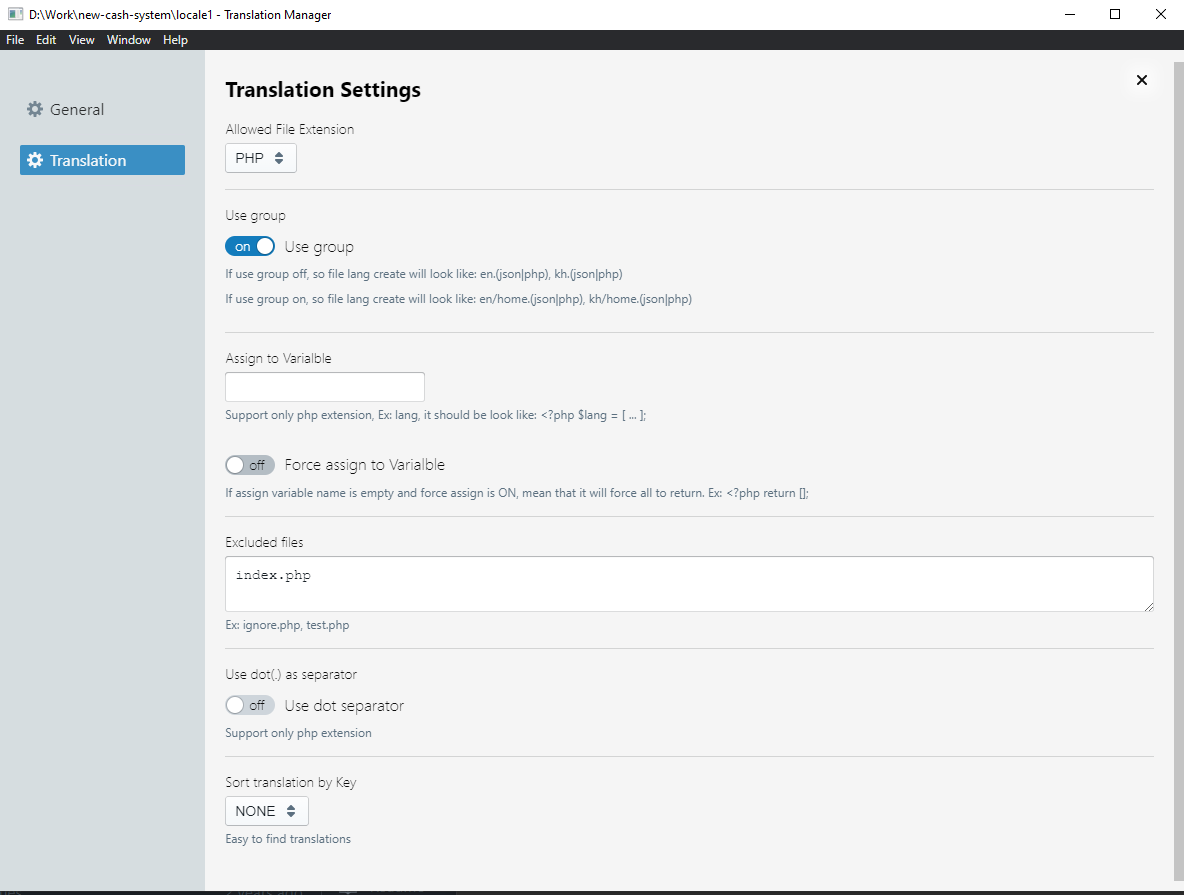This screenshot has width=1184, height=895.
Task: Select the Translation settings section
Action: click(102, 160)
